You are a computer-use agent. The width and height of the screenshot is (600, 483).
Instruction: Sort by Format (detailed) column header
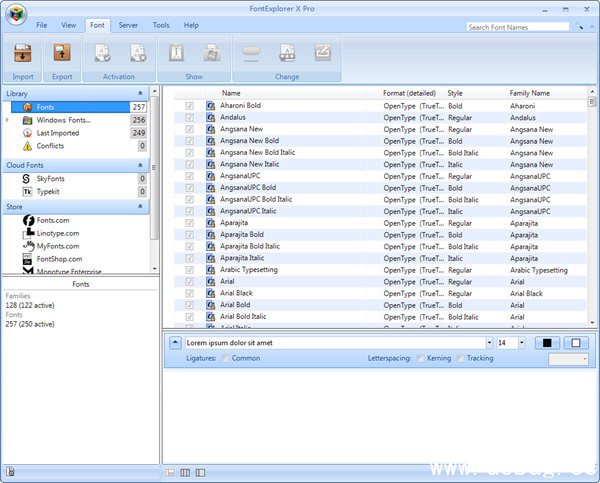pyautogui.click(x=409, y=93)
